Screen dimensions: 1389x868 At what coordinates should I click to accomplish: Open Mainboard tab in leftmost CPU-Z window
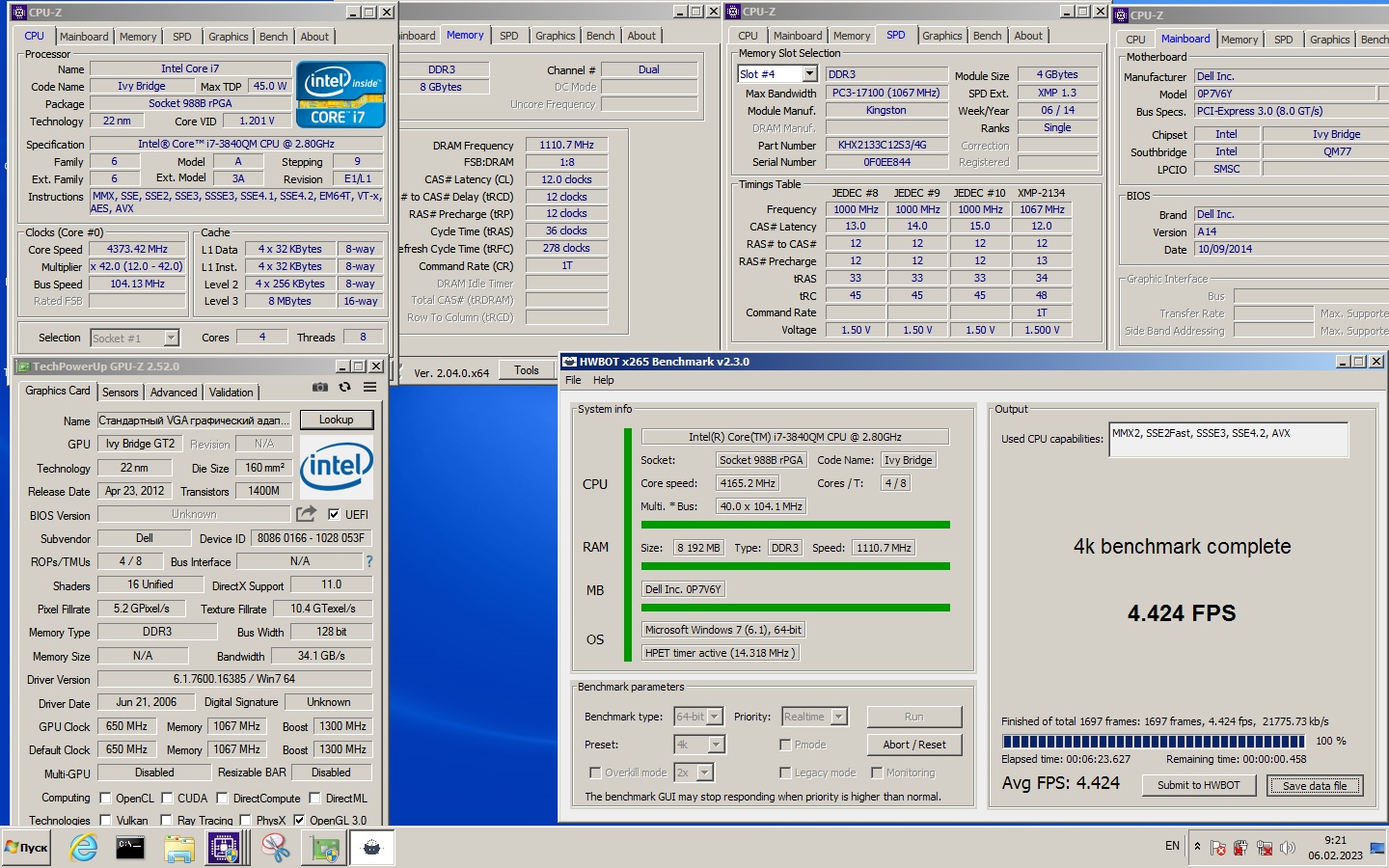point(84,37)
